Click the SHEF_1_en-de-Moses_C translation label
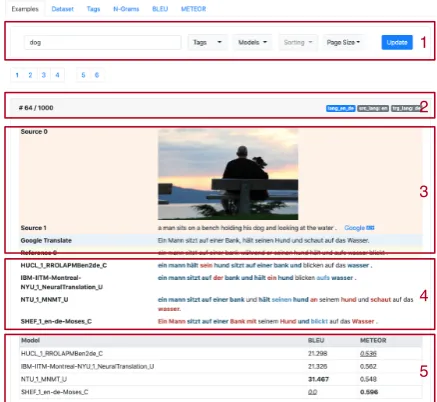The image size is (437, 402). pyautogui.click(x=56, y=322)
